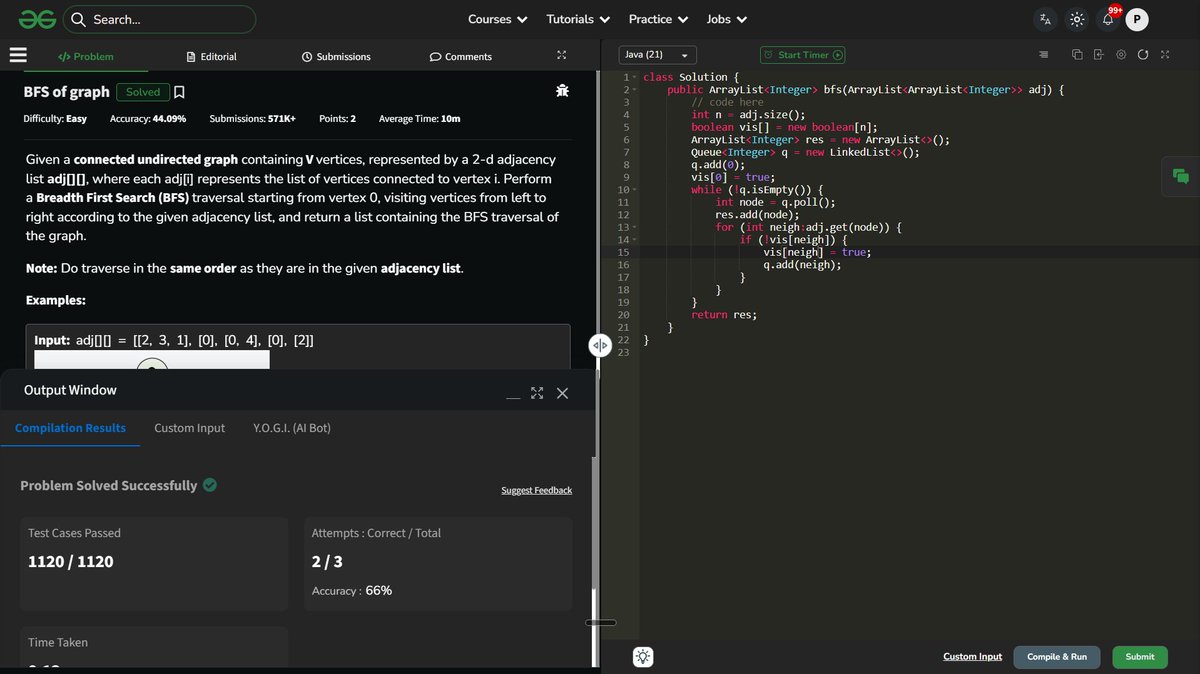1200x674 pixels.
Task: Click the "1120 / 1120" test cases value
Action: (x=71, y=562)
